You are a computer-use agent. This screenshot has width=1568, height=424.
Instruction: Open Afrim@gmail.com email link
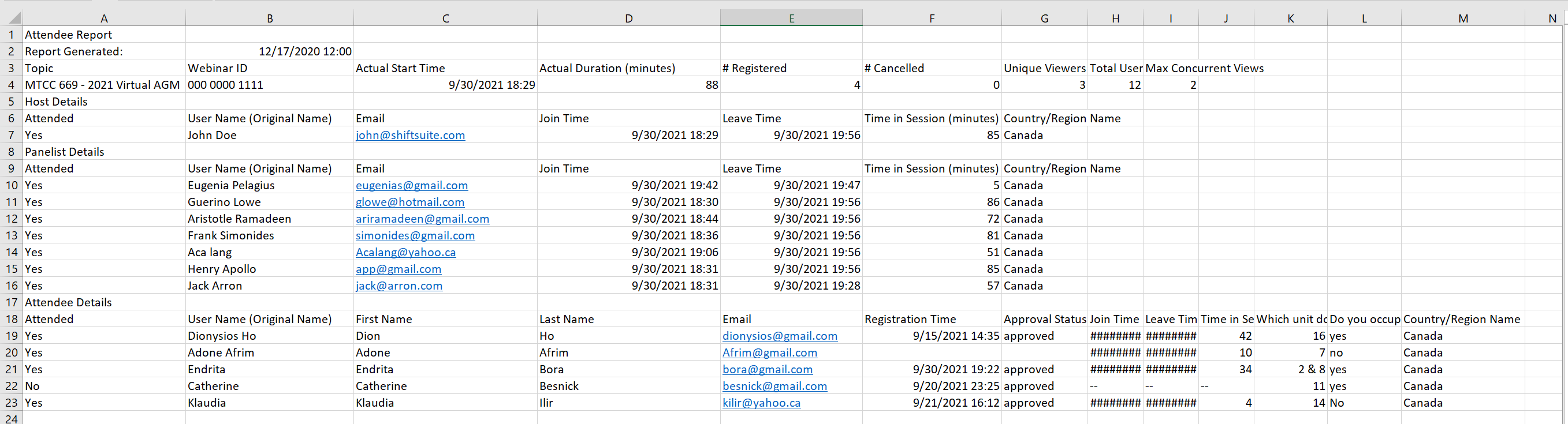(770, 352)
